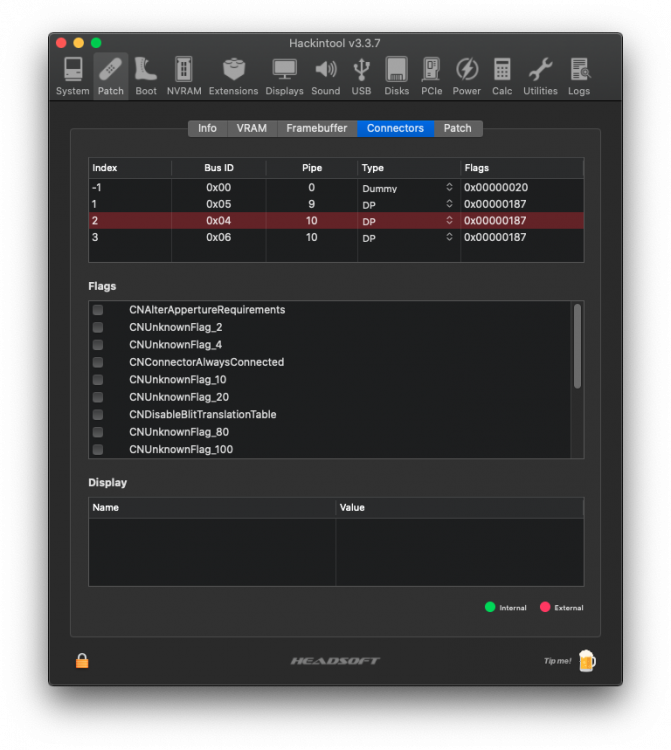
Task: Enable CNDisableBlitTranslationTable flag
Action: click(98, 415)
